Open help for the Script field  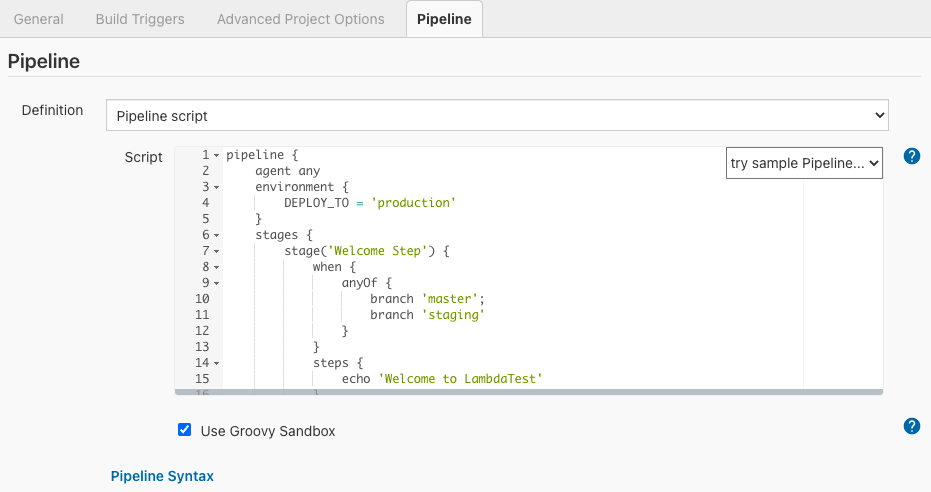point(911,156)
